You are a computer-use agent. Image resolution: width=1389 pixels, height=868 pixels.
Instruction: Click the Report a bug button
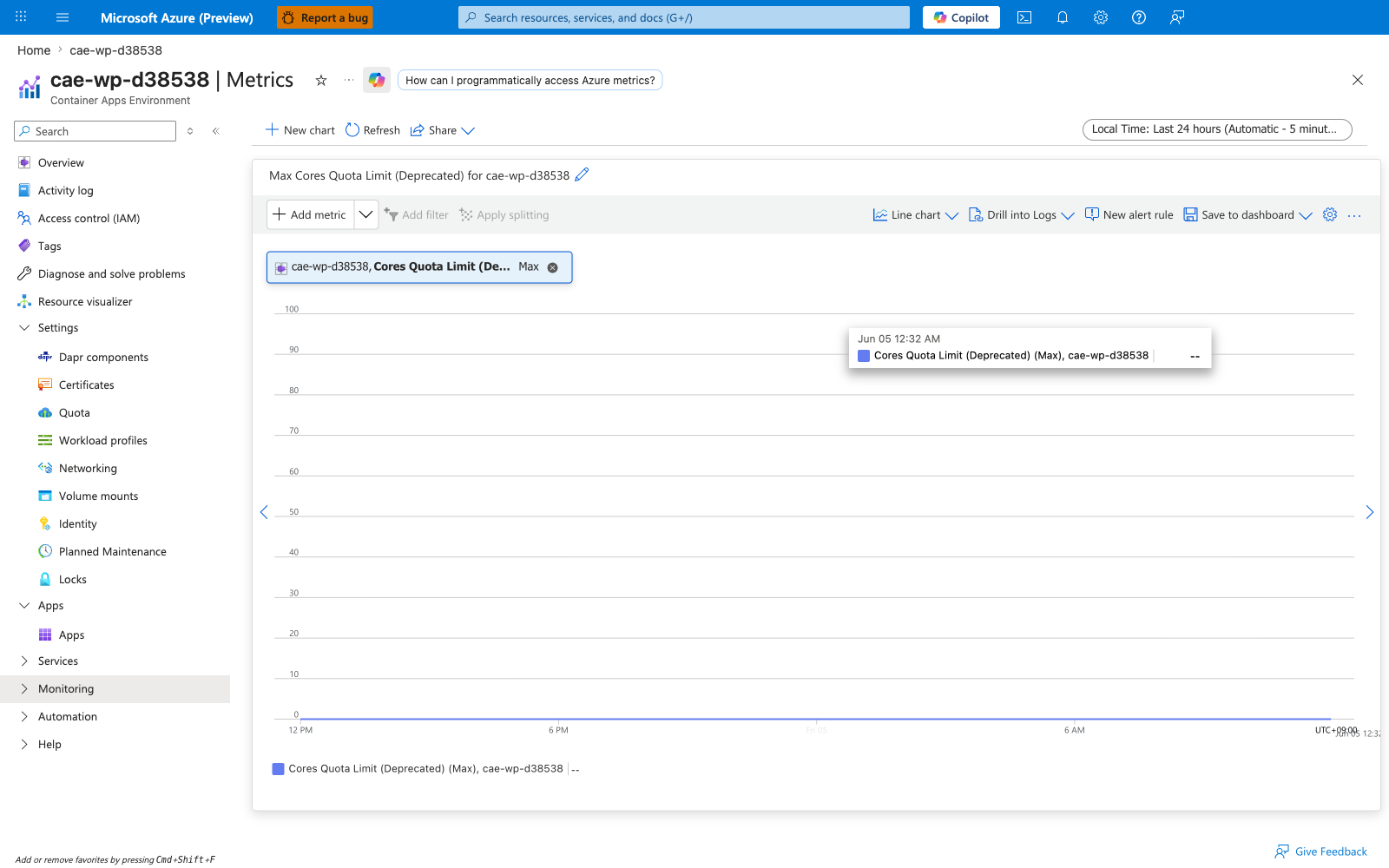(325, 17)
